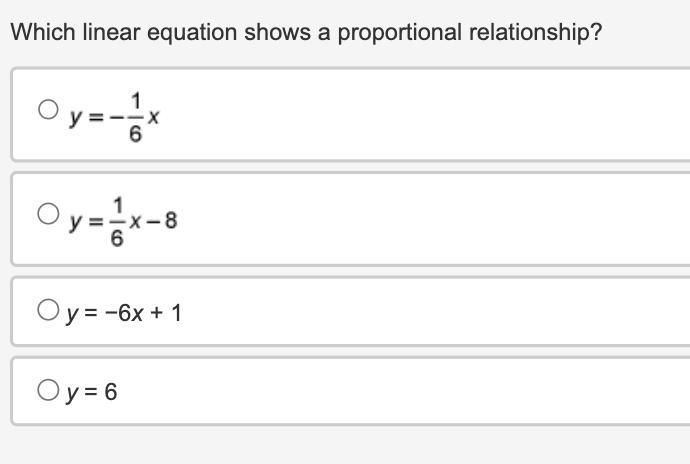Click the equation text y = 1/6 x − 8
Viewport: 690px width, 464px height.
pos(123,221)
